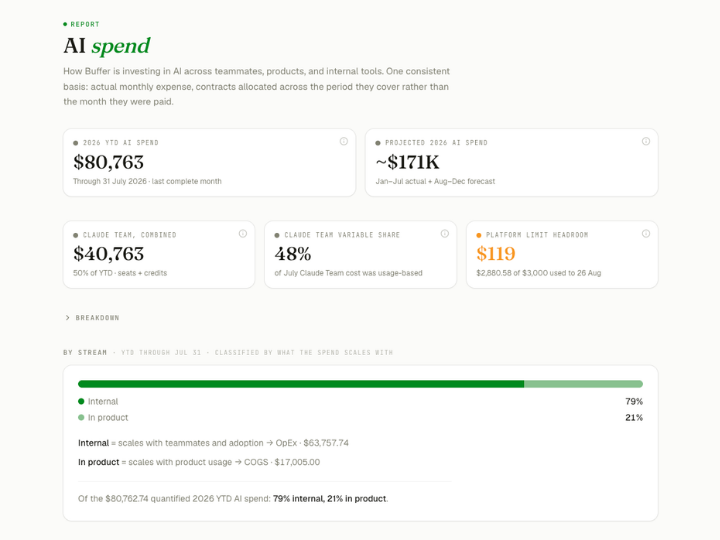The width and height of the screenshot is (720, 540).
Task: Click info icon on 2026 YTD AI Spend card
Action: click(x=343, y=141)
